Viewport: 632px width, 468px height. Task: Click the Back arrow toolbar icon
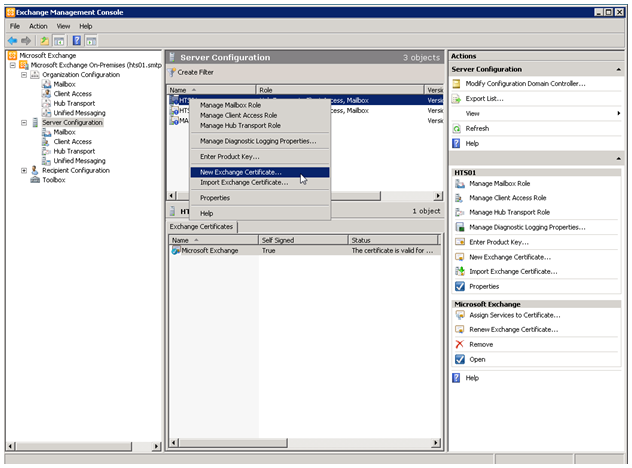point(12,41)
